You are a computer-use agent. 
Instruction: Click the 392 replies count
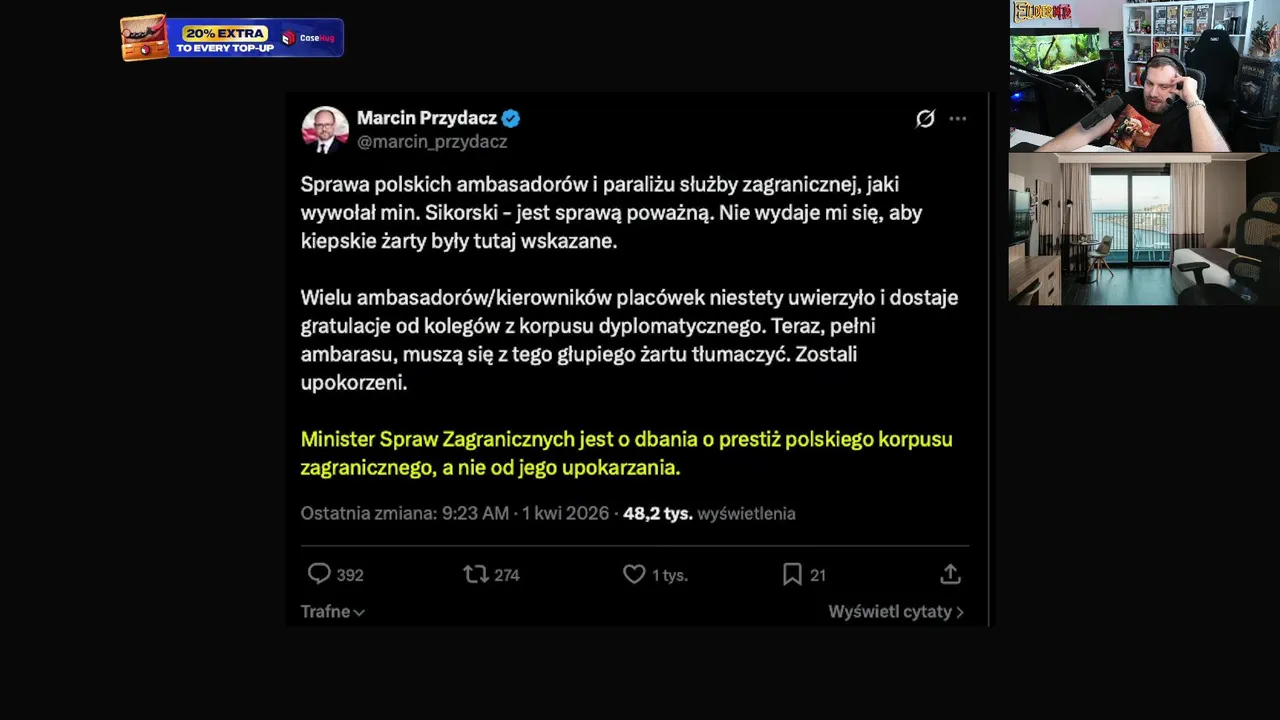[350, 575]
